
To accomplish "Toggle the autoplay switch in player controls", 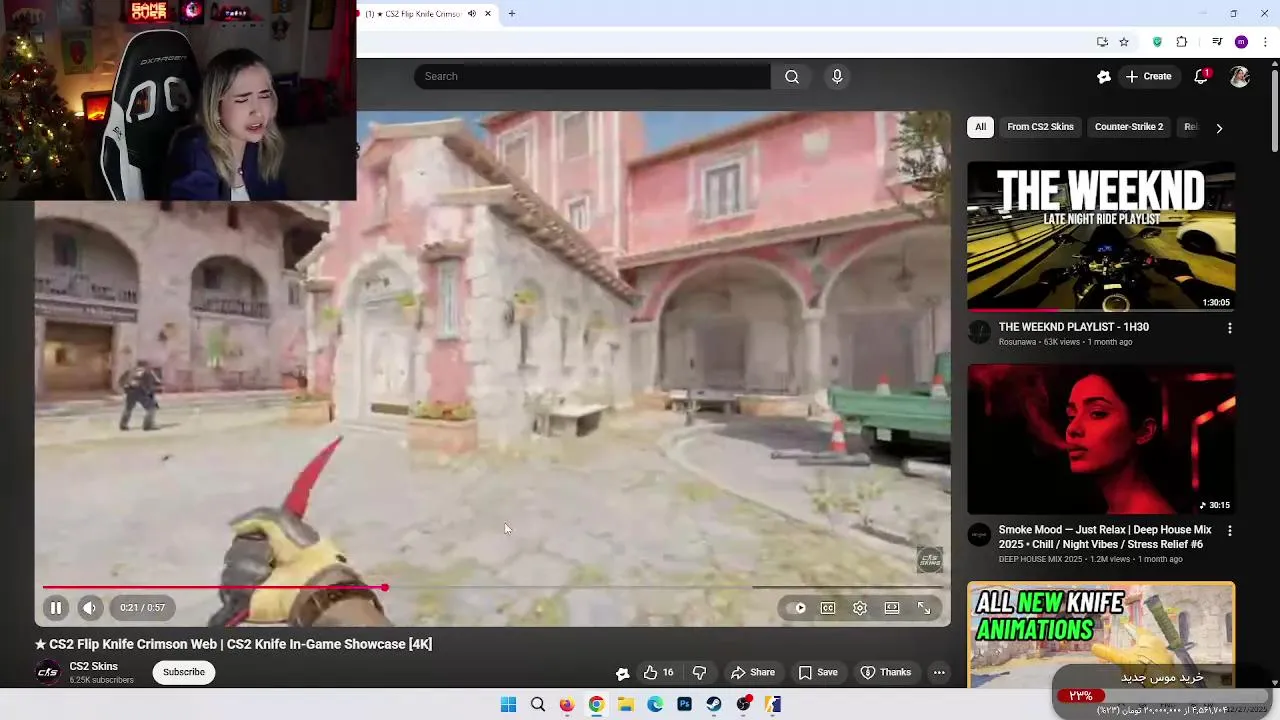I will (x=798, y=607).
